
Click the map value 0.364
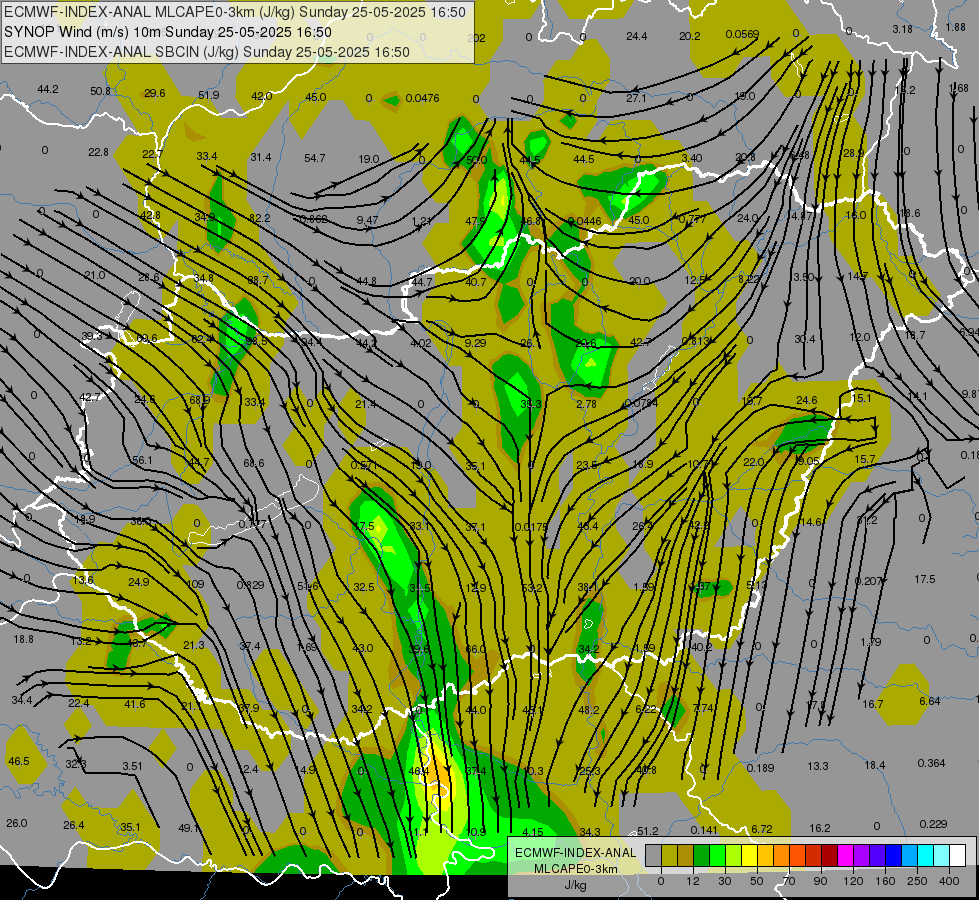pos(932,763)
